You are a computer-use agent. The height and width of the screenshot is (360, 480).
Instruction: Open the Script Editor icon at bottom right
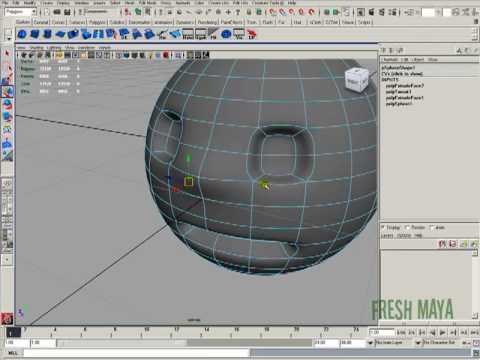(476, 353)
